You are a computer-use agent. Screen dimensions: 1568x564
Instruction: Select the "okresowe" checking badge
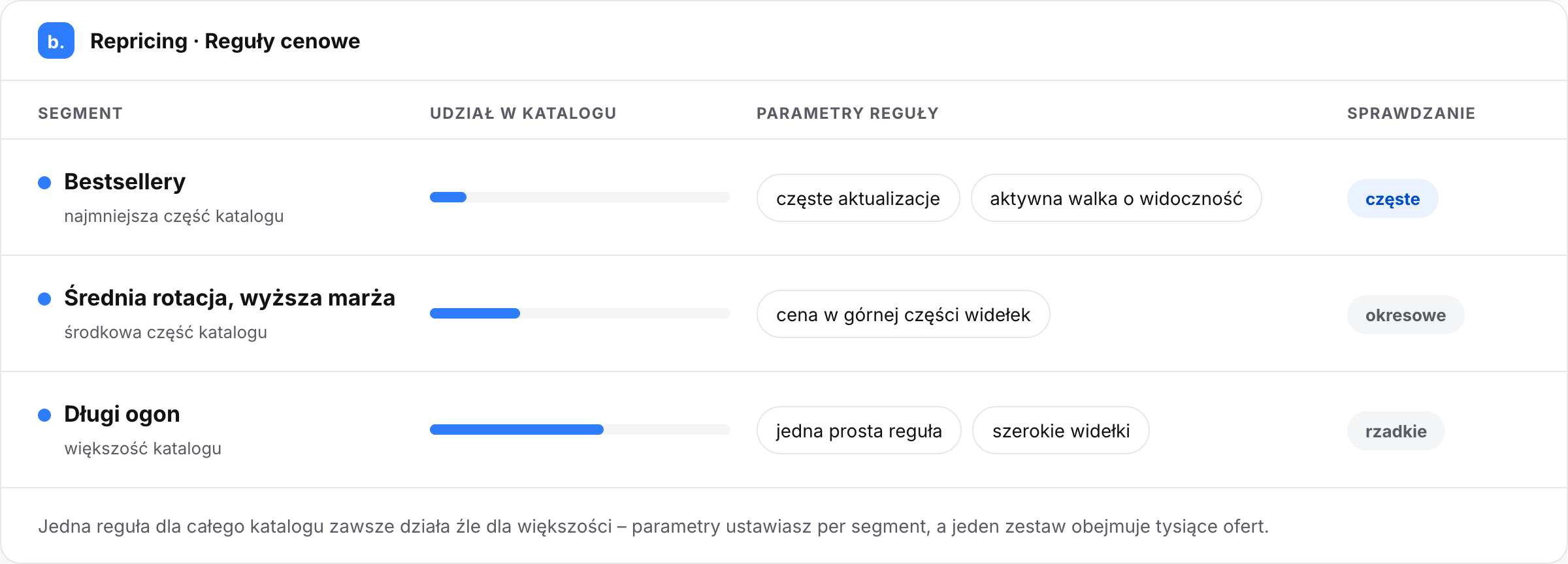(1405, 315)
